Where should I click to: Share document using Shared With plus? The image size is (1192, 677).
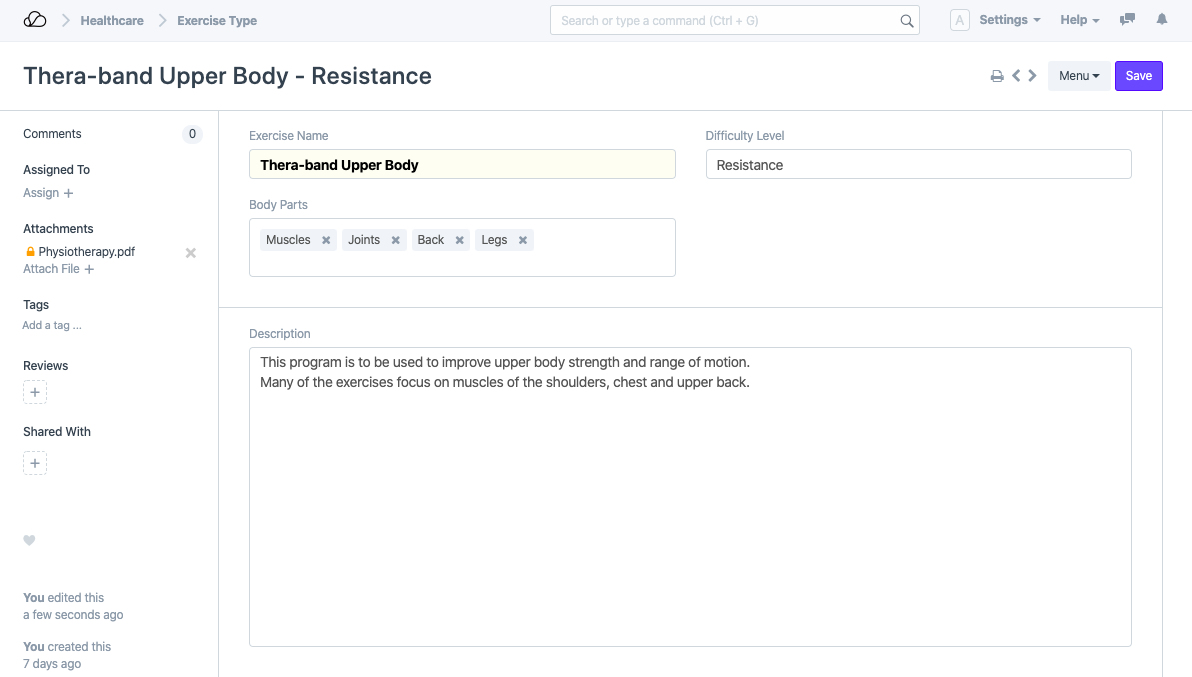(x=35, y=463)
